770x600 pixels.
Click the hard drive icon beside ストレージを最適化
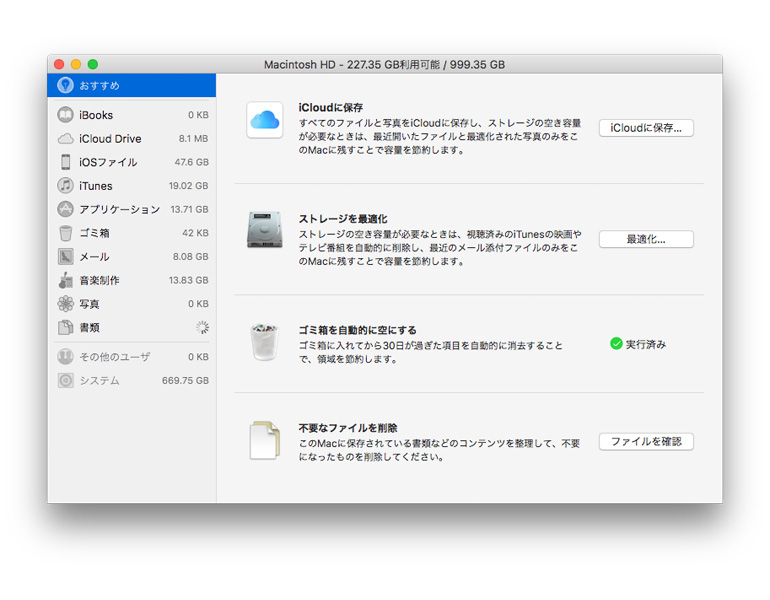pos(265,231)
